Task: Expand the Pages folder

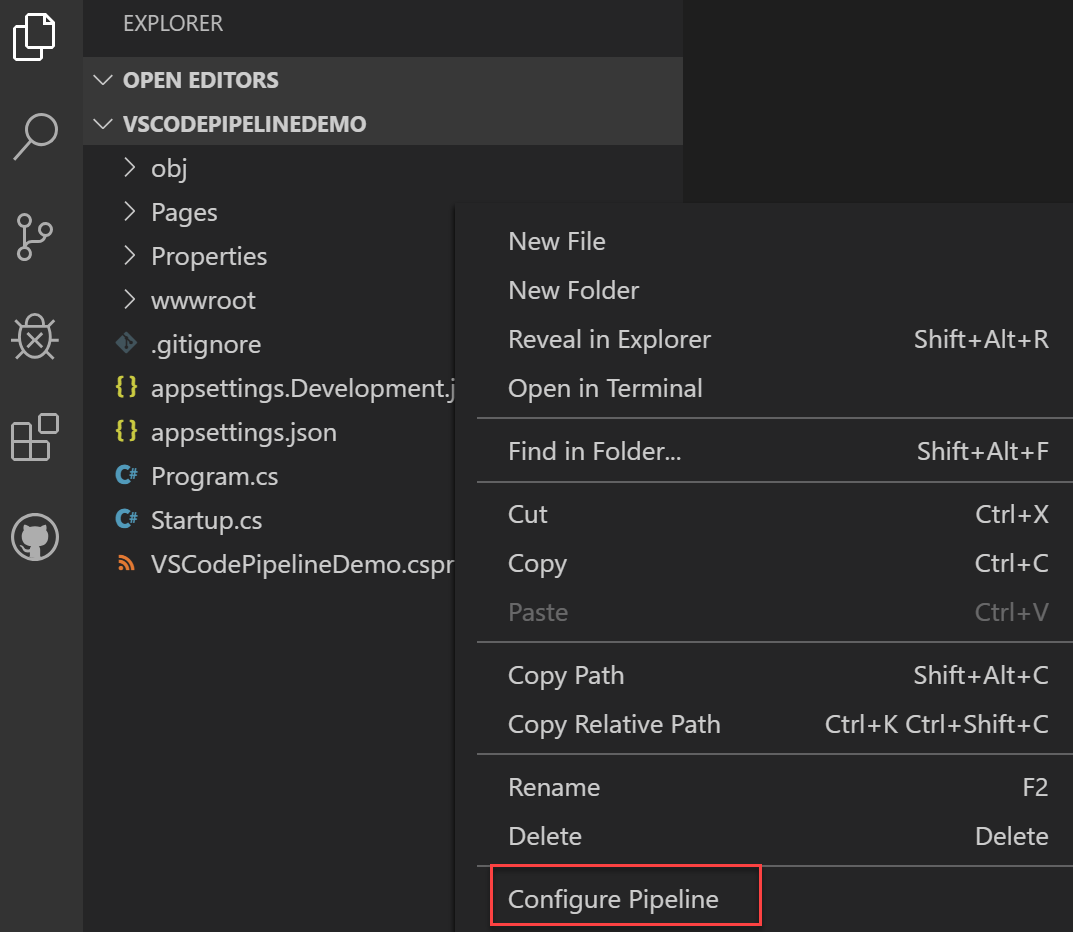Action: tap(130, 211)
